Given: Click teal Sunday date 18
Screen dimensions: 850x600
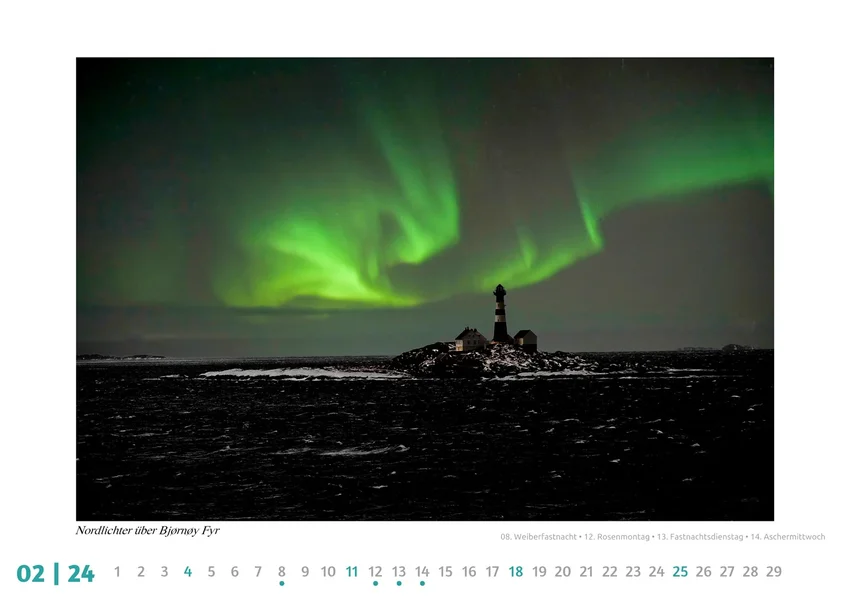Looking at the screenshot, I should pyautogui.click(x=516, y=572).
